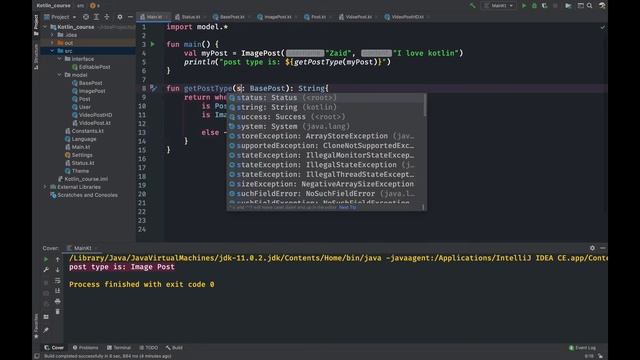Switch to the Status.kt editor tab
Image resolution: width=640 pixels, height=360 pixels.
tap(190, 17)
